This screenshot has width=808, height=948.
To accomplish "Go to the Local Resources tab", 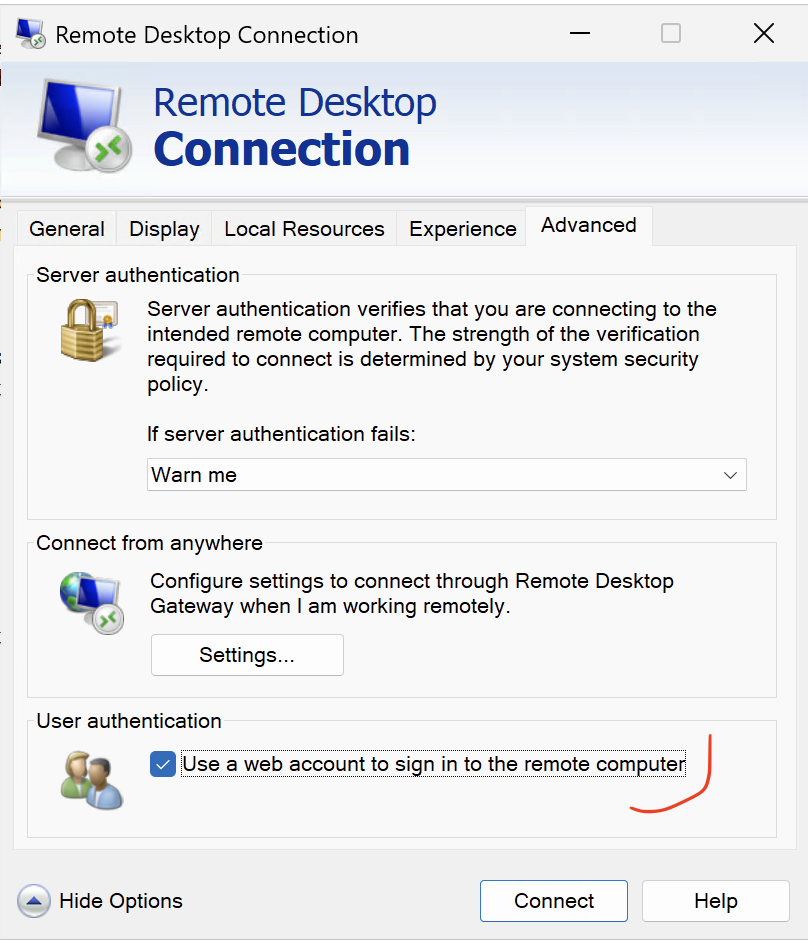I will (304, 229).
